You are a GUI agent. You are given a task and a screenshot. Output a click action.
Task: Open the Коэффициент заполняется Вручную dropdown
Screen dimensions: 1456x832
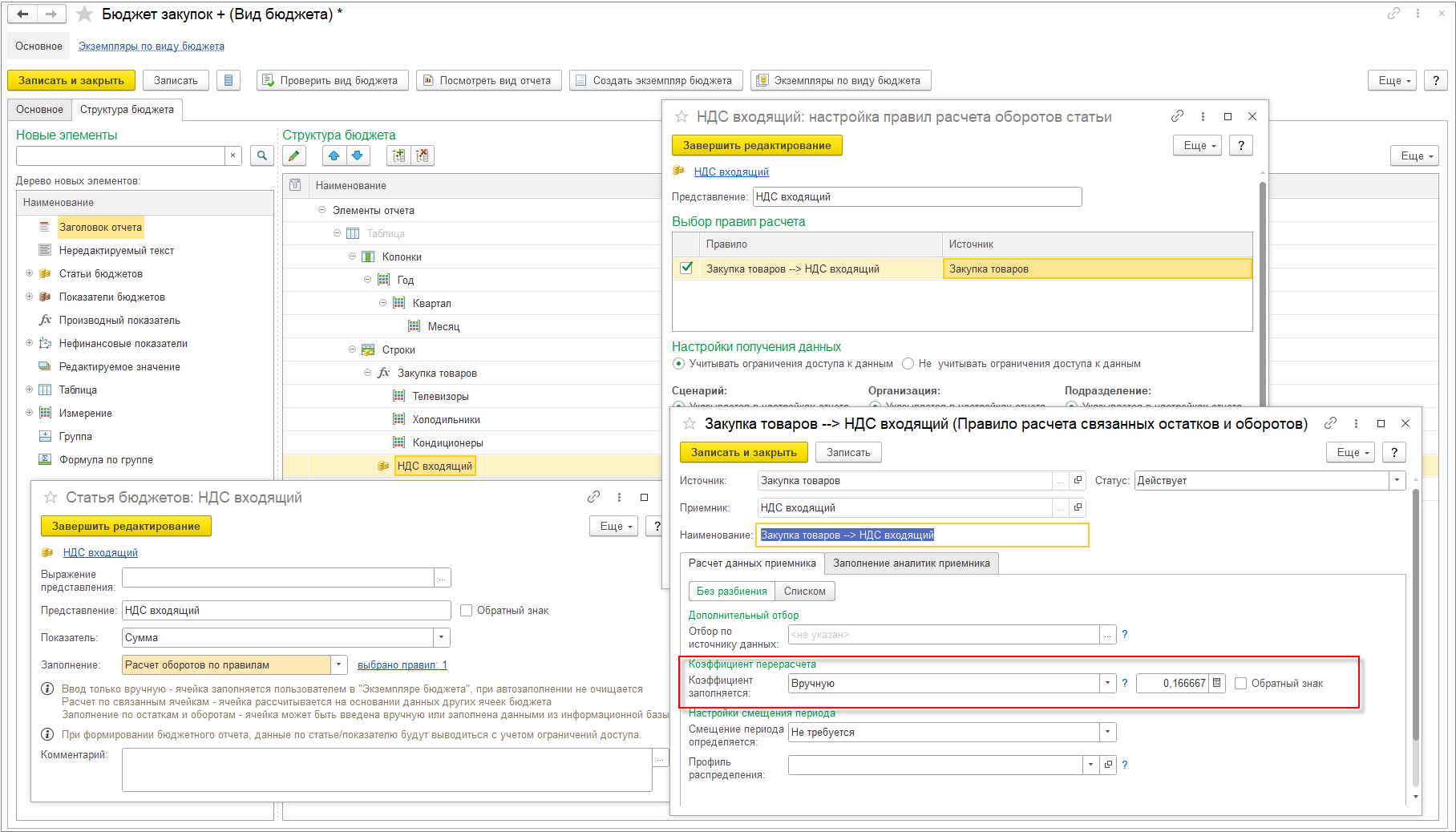[x=1107, y=684]
